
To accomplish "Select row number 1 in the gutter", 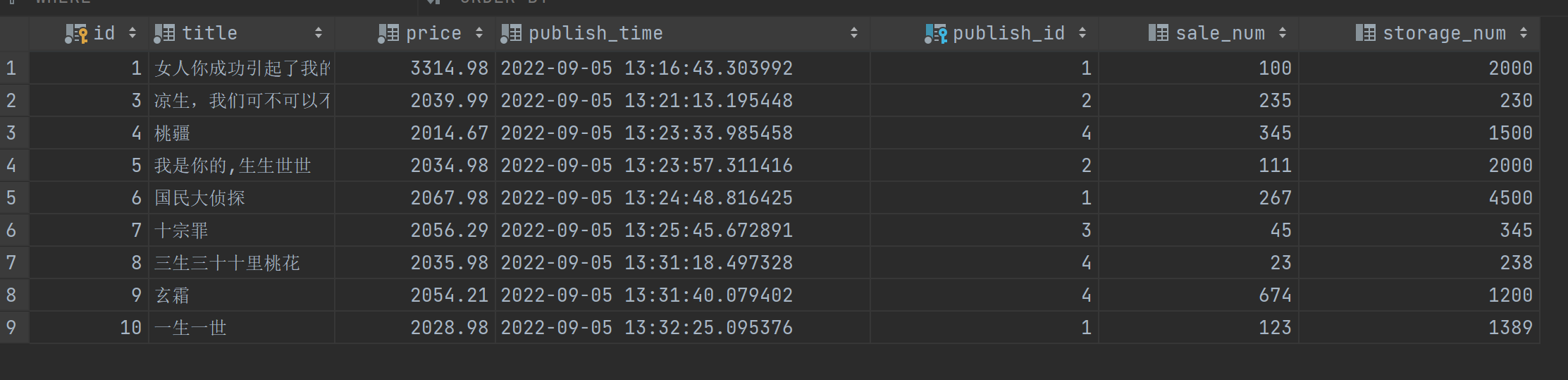I will pos(11,68).
